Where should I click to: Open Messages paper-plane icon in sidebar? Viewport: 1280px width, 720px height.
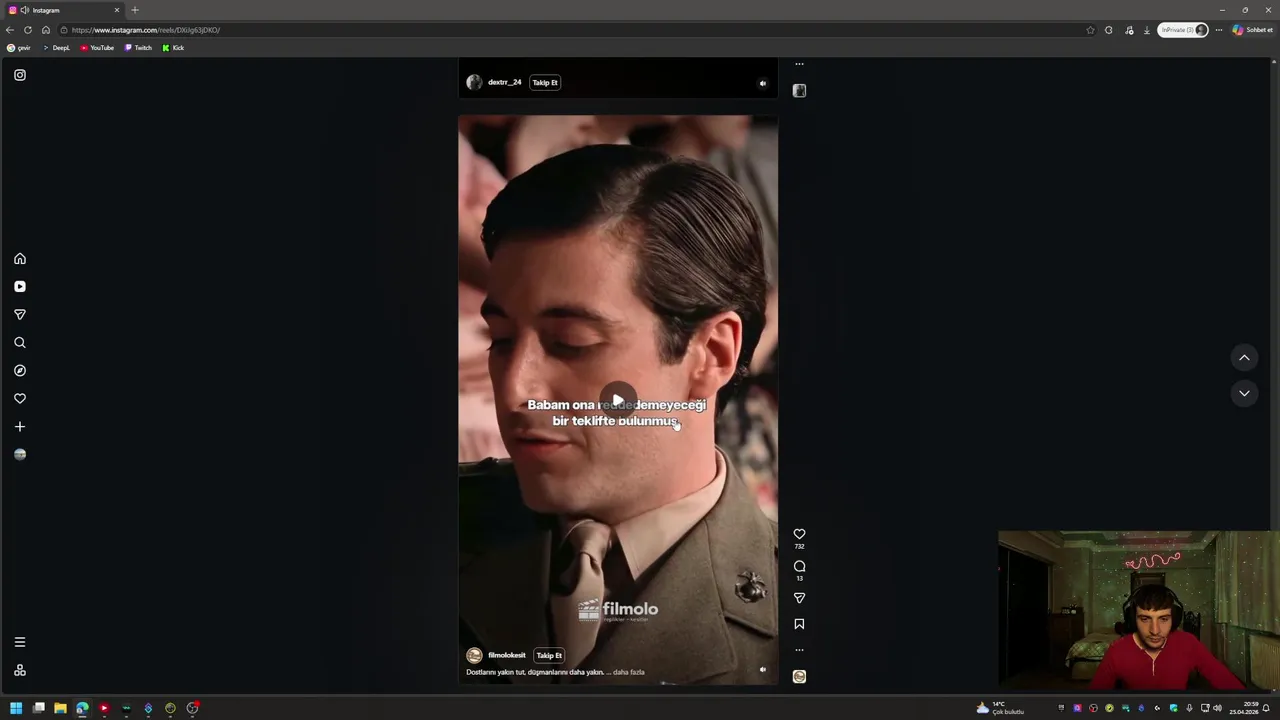20,315
